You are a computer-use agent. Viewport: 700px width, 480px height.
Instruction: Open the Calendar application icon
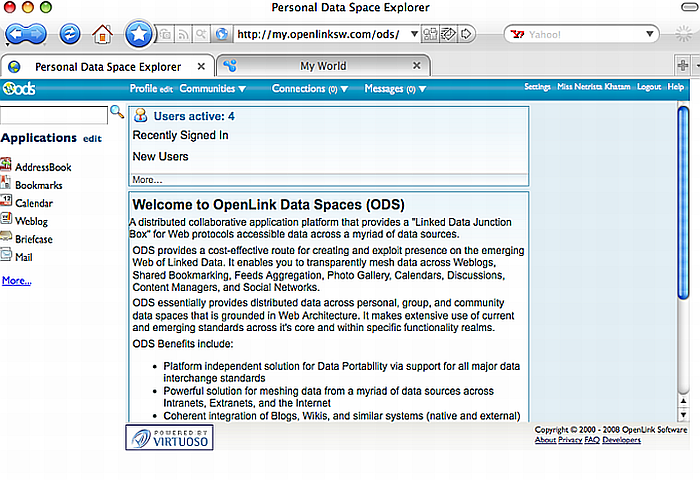(7, 203)
